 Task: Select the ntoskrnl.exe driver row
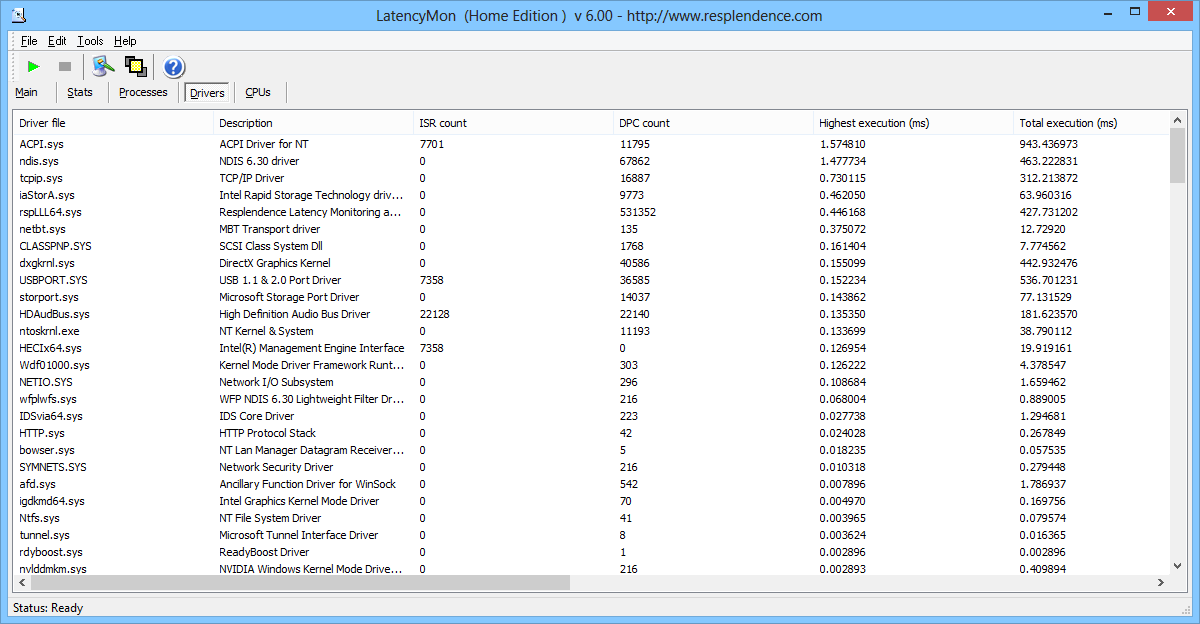click(x=591, y=331)
